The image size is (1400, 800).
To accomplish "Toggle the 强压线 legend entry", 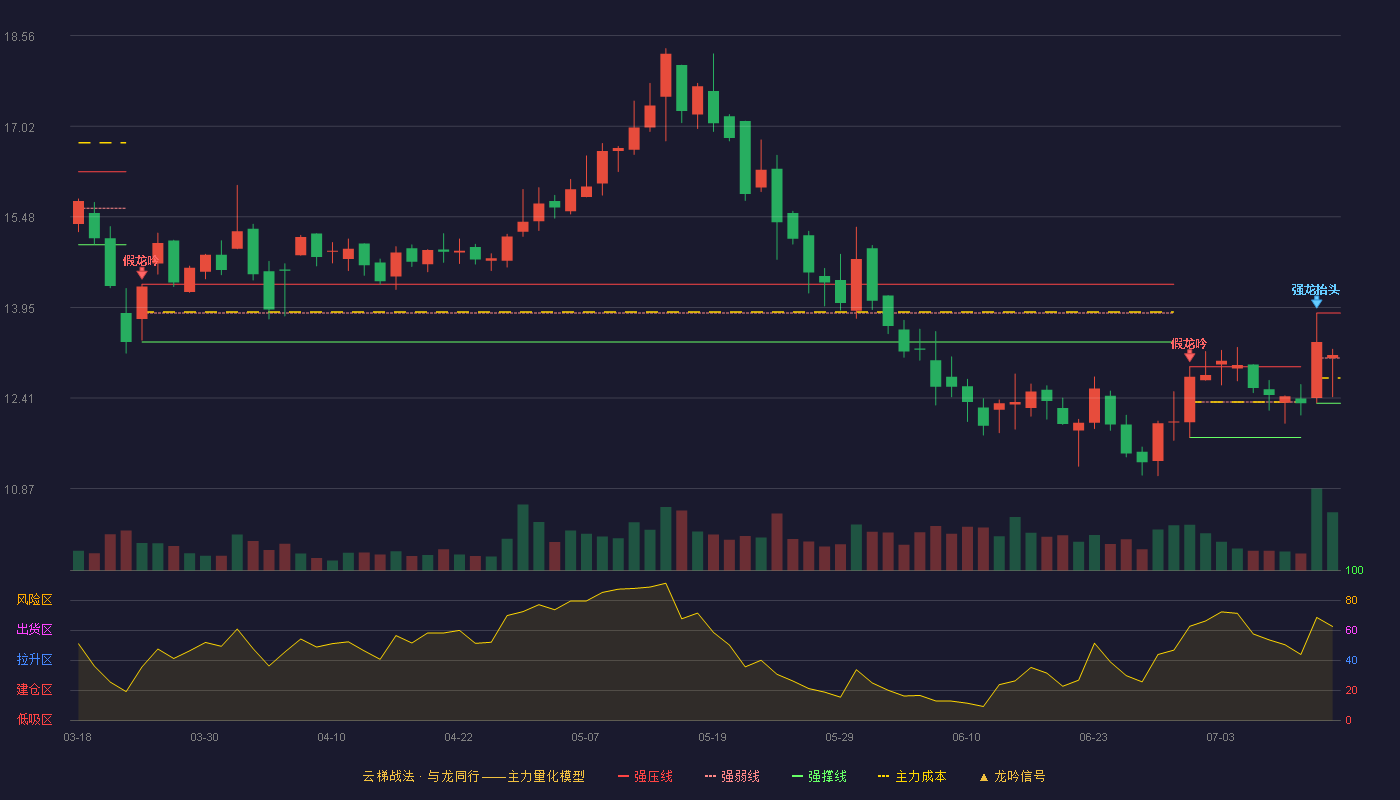I will (x=645, y=776).
